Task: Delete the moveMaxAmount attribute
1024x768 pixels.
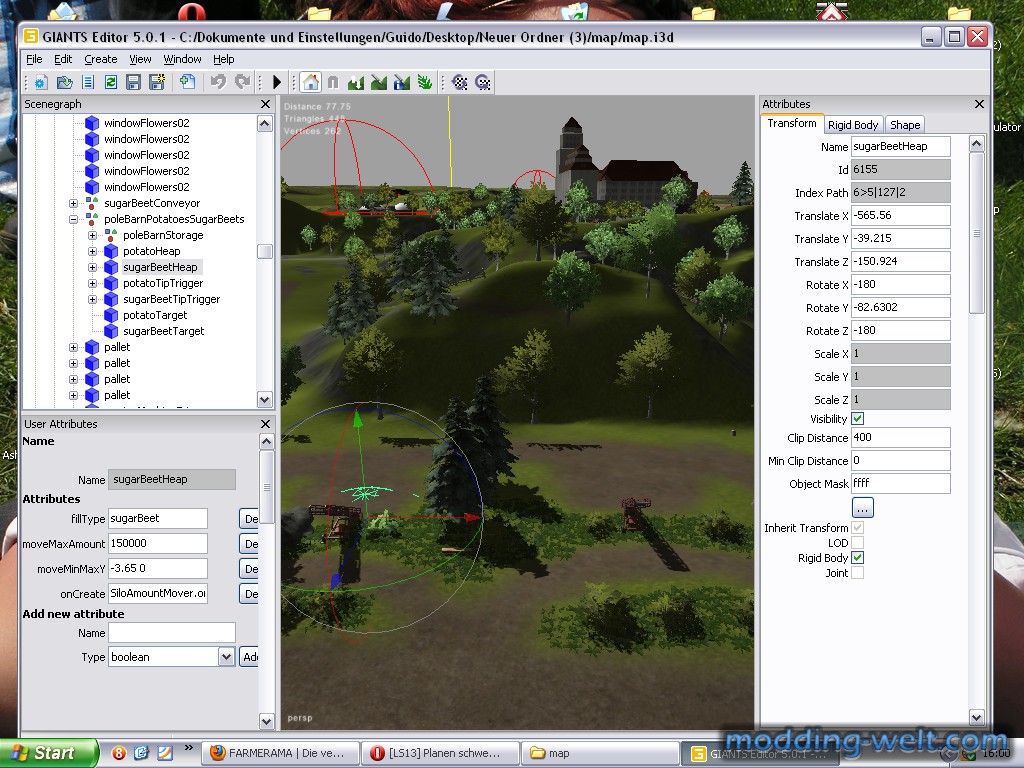Action: (x=249, y=543)
